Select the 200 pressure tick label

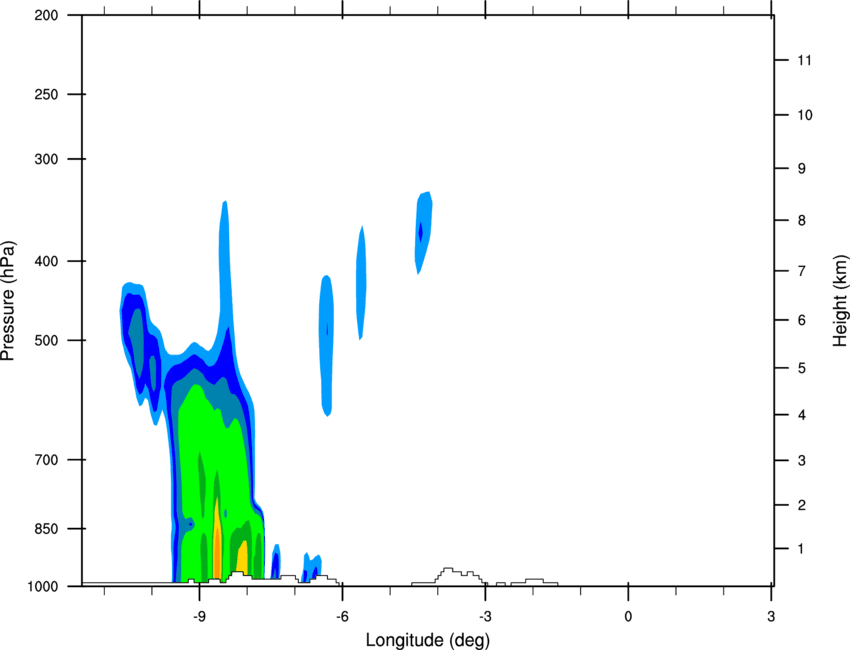[46, 15]
